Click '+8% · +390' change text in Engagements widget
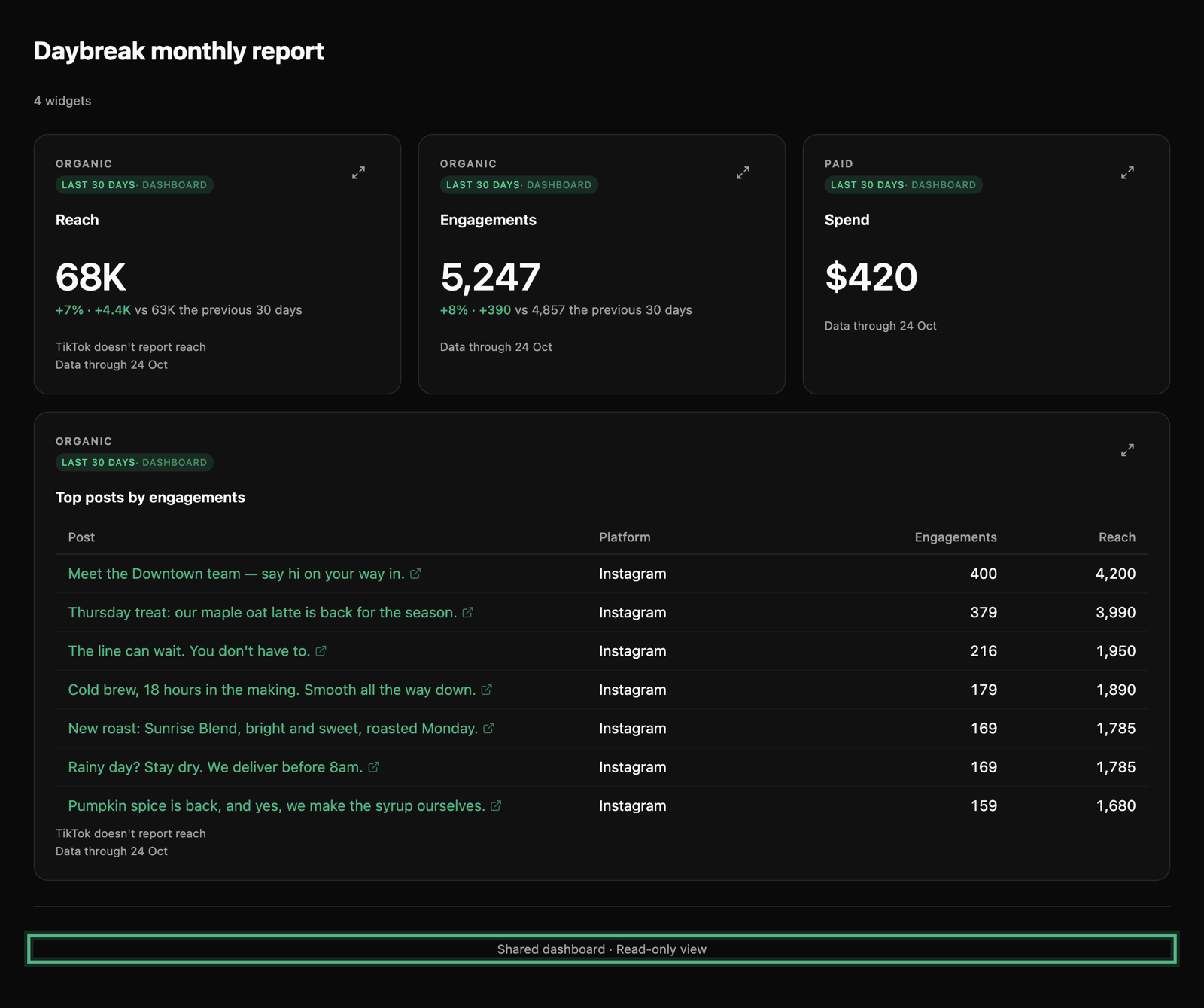 pos(476,310)
